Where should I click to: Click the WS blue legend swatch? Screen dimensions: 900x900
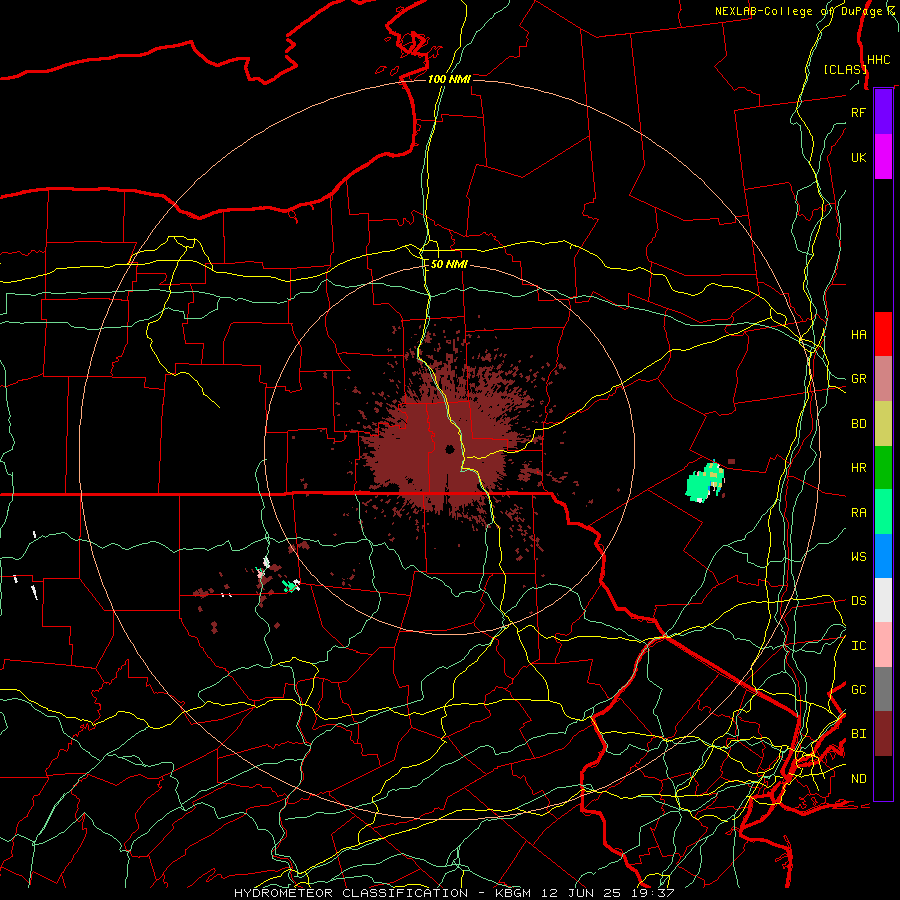click(883, 556)
